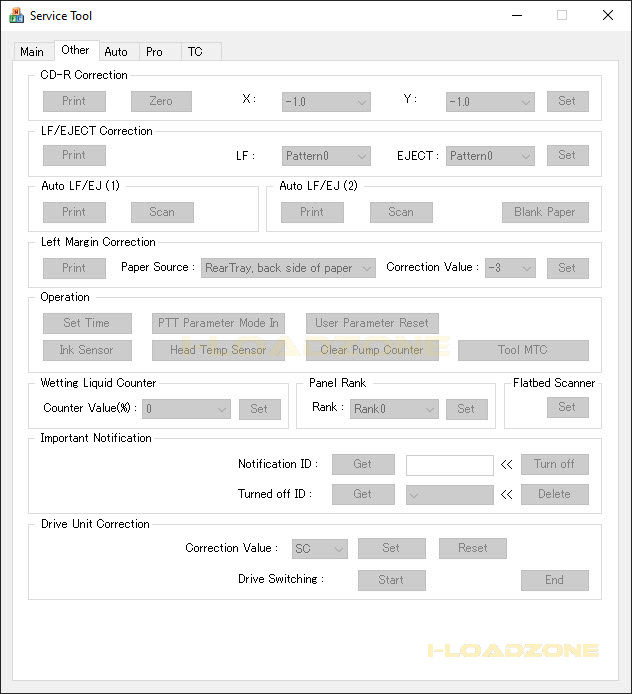Click Set in CD-R Correction

(568, 101)
